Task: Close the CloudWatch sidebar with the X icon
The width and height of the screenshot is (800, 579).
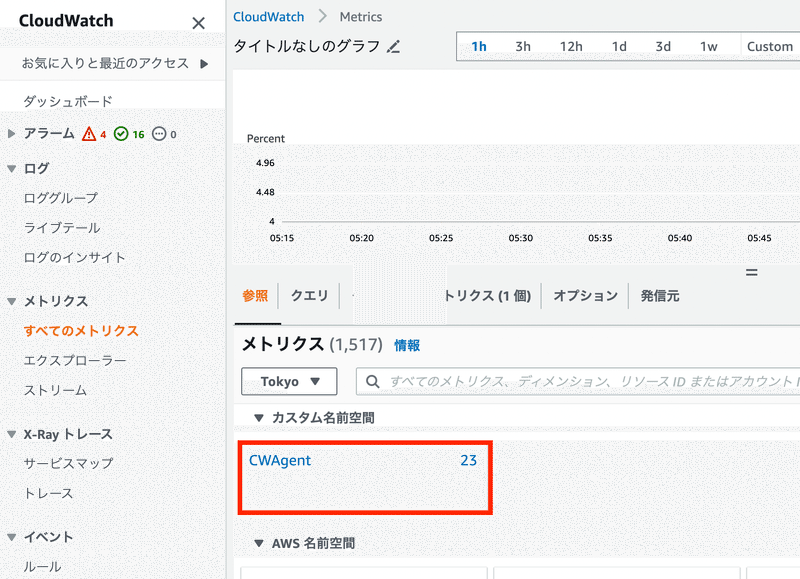Action: coord(198,22)
